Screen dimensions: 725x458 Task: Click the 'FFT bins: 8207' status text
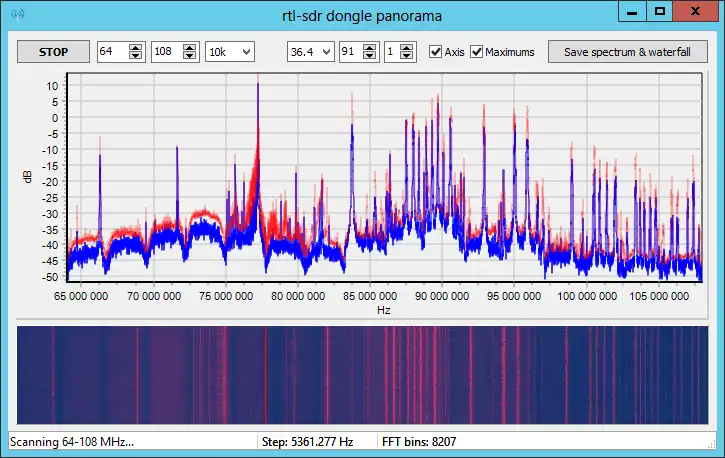[419, 442]
